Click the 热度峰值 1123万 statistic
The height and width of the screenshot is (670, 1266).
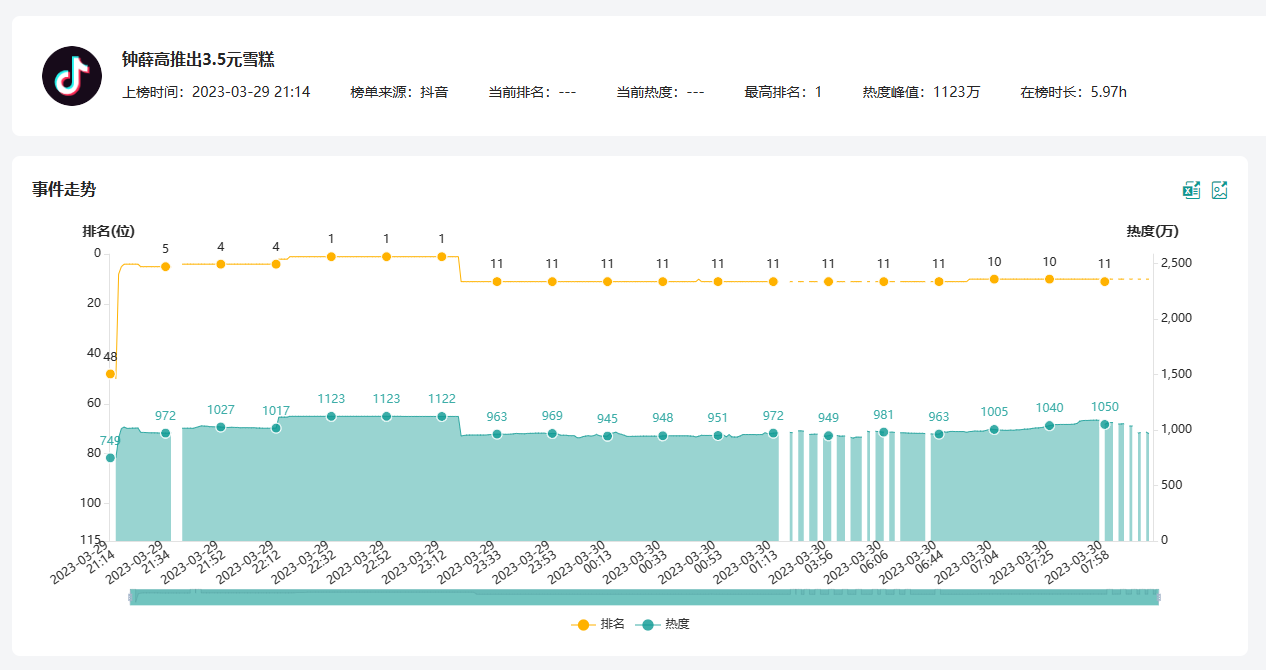[921, 92]
